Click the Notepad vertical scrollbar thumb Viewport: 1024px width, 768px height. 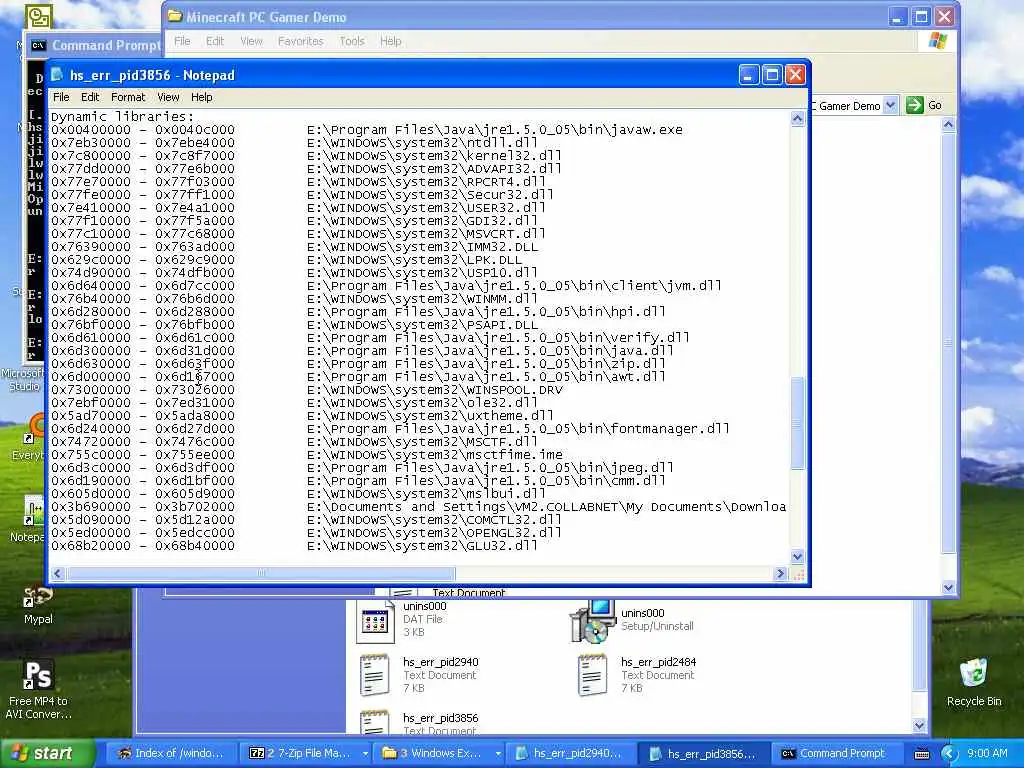coord(797,423)
